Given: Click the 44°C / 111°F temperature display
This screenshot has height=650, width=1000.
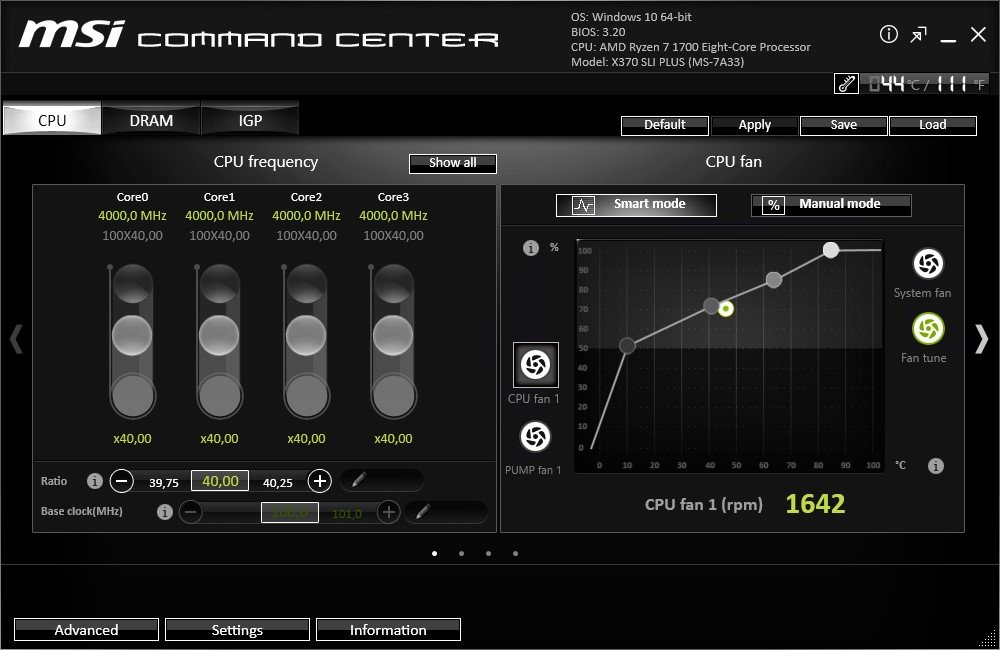Looking at the screenshot, I should click(925, 84).
